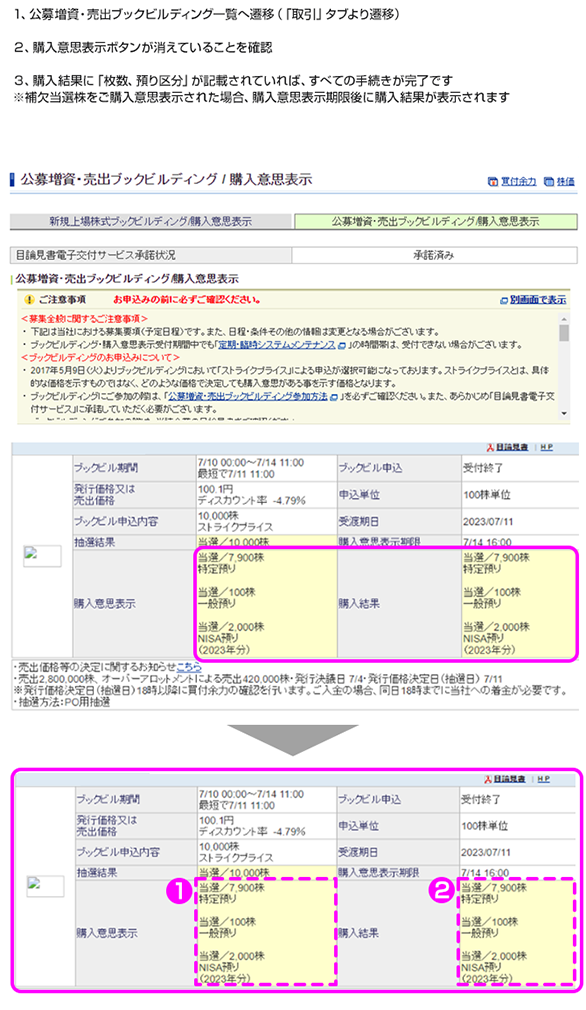Click the 購入結果 label in the second table
This screenshot has width=586, height=1010.
[359, 933]
